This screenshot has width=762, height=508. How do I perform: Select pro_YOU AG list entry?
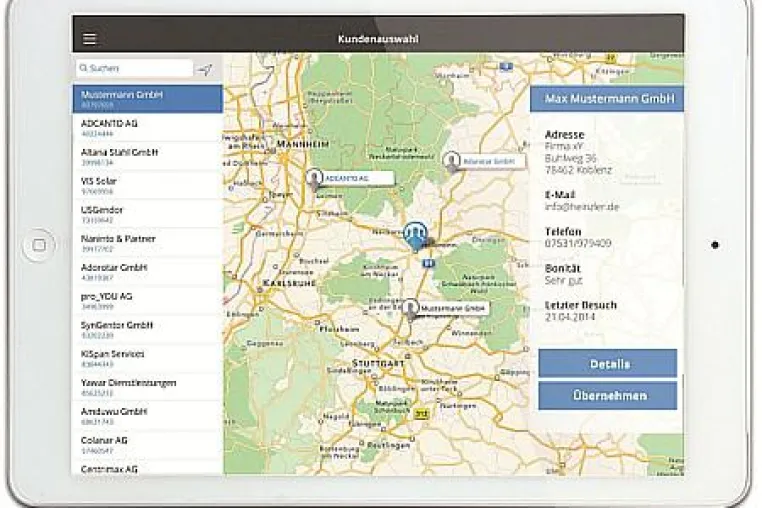[x=148, y=300]
